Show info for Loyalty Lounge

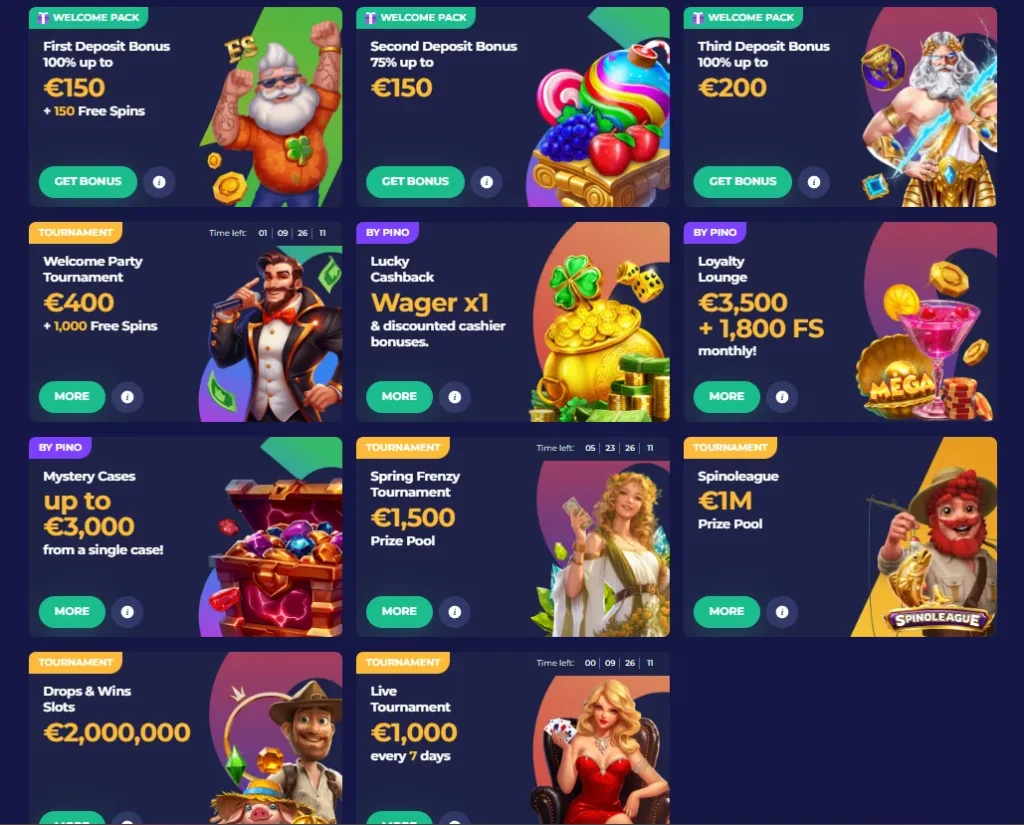(x=782, y=397)
